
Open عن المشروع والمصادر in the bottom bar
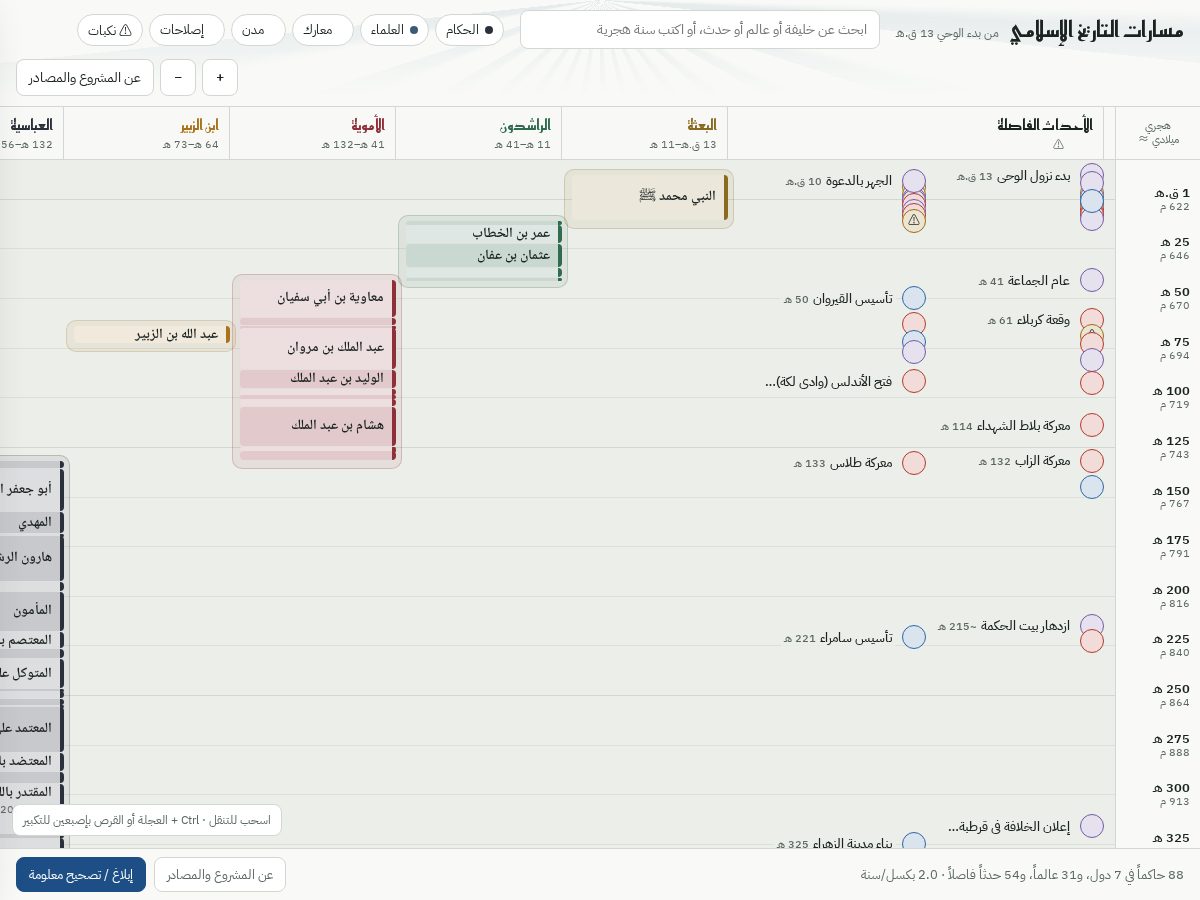pos(220,875)
